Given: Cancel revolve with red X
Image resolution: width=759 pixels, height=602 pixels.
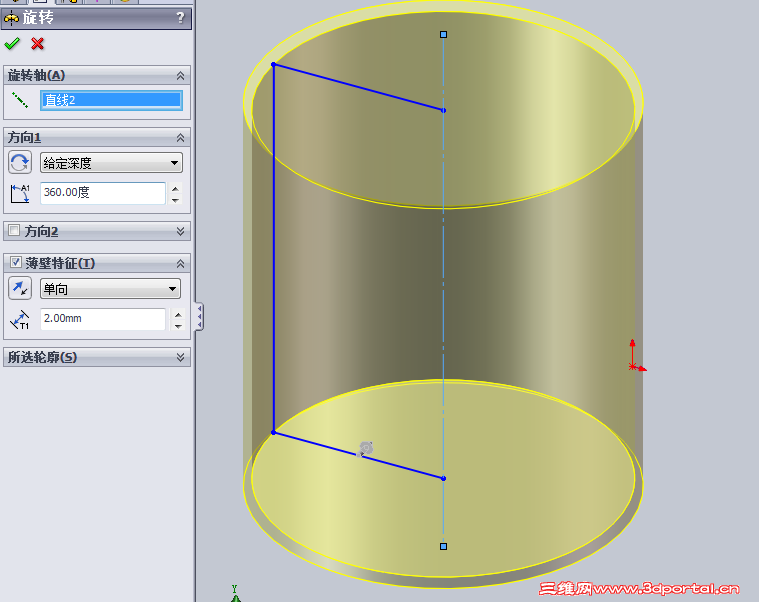Looking at the screenshot, I should click(x=37, y=44).
